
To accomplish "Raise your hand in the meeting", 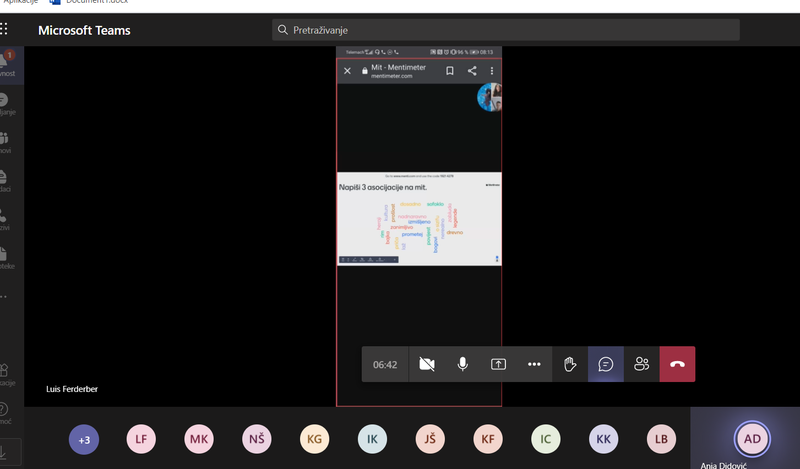I will tap(570, 364).
